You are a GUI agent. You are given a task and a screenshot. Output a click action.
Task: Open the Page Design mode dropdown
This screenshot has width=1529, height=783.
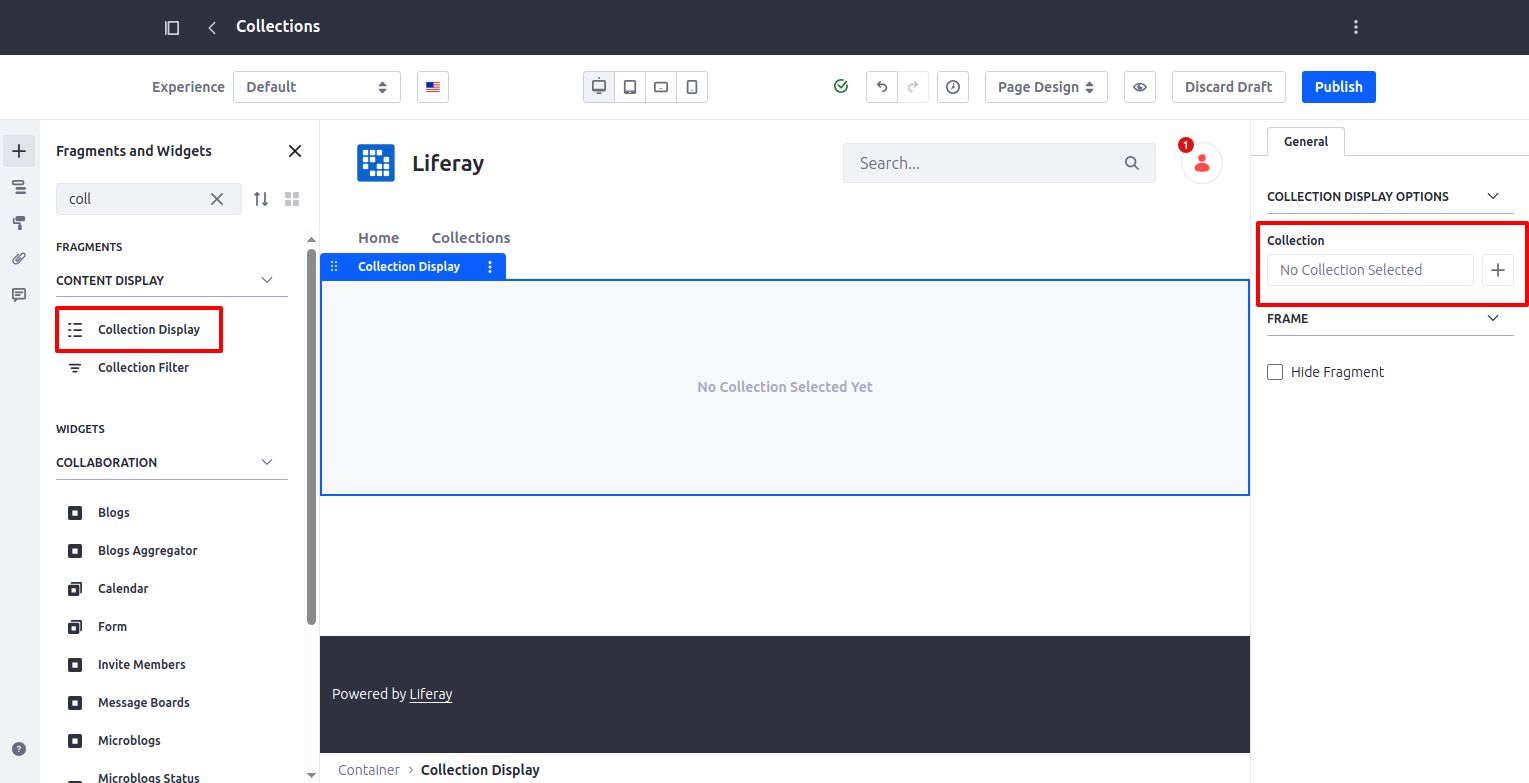click(1046, 87)
